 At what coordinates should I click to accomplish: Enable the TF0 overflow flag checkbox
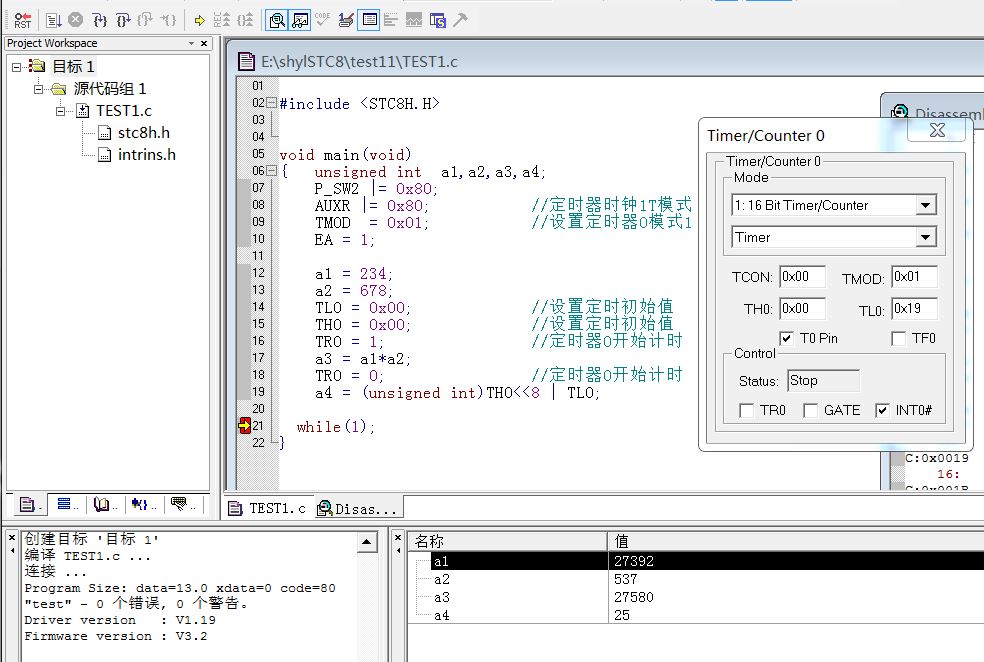coord(898,338)
